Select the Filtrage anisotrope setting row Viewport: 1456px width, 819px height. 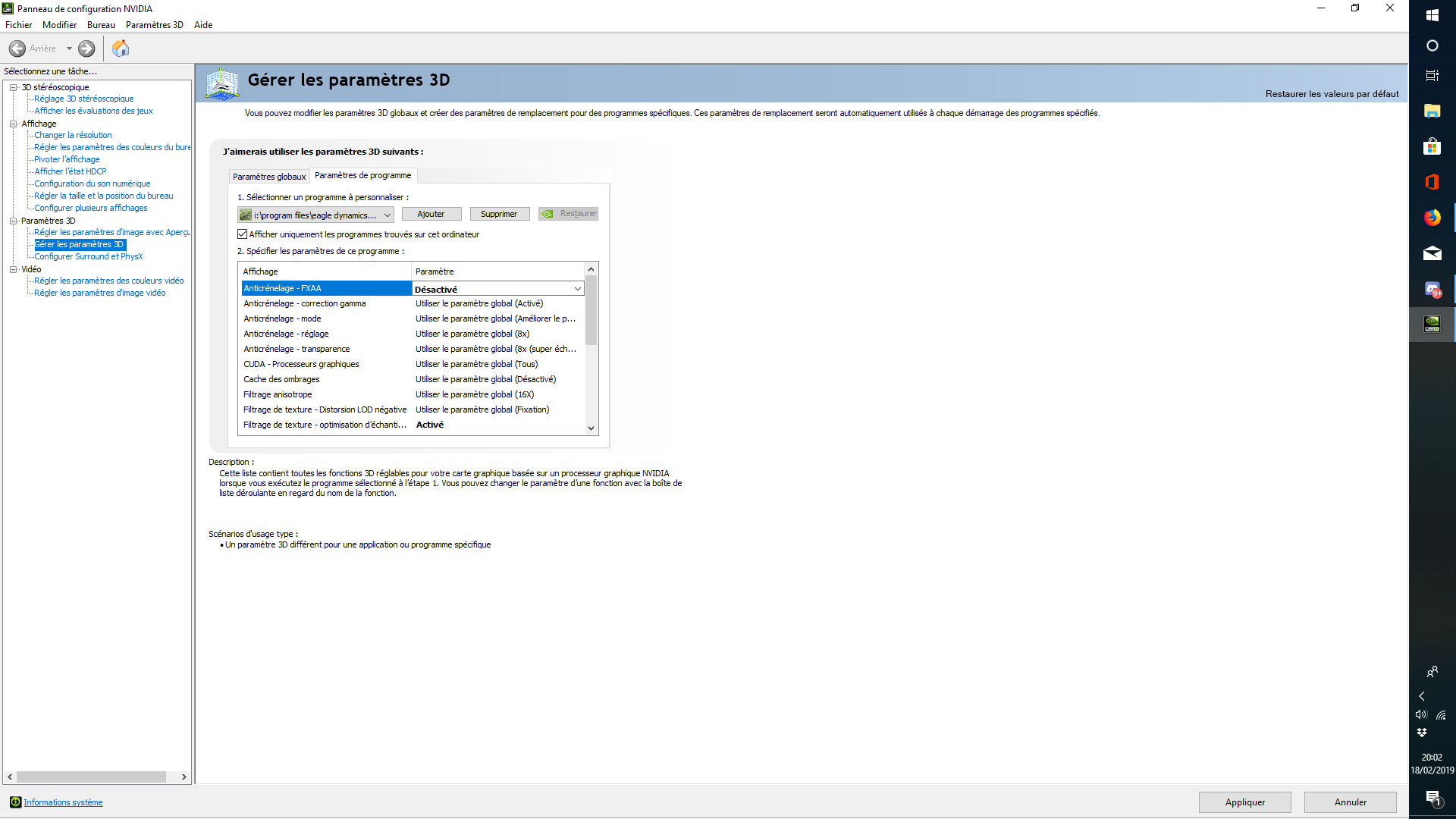413,394
